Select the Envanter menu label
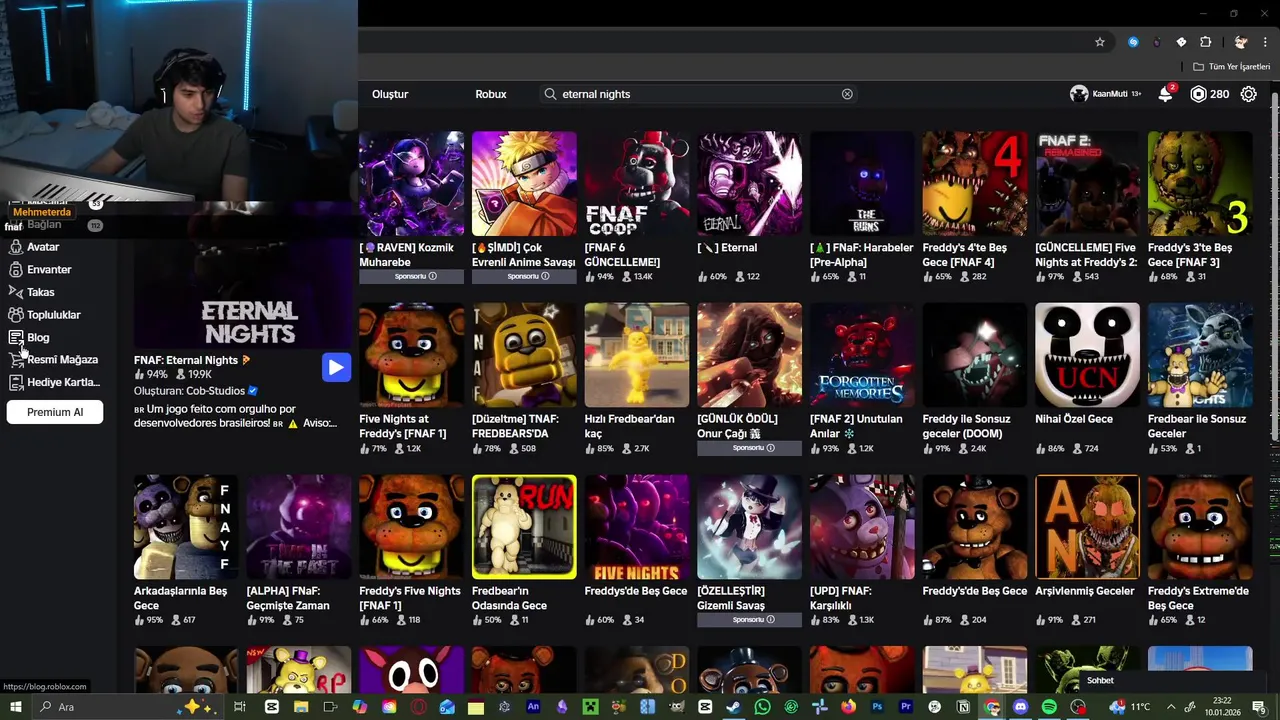 49,269
